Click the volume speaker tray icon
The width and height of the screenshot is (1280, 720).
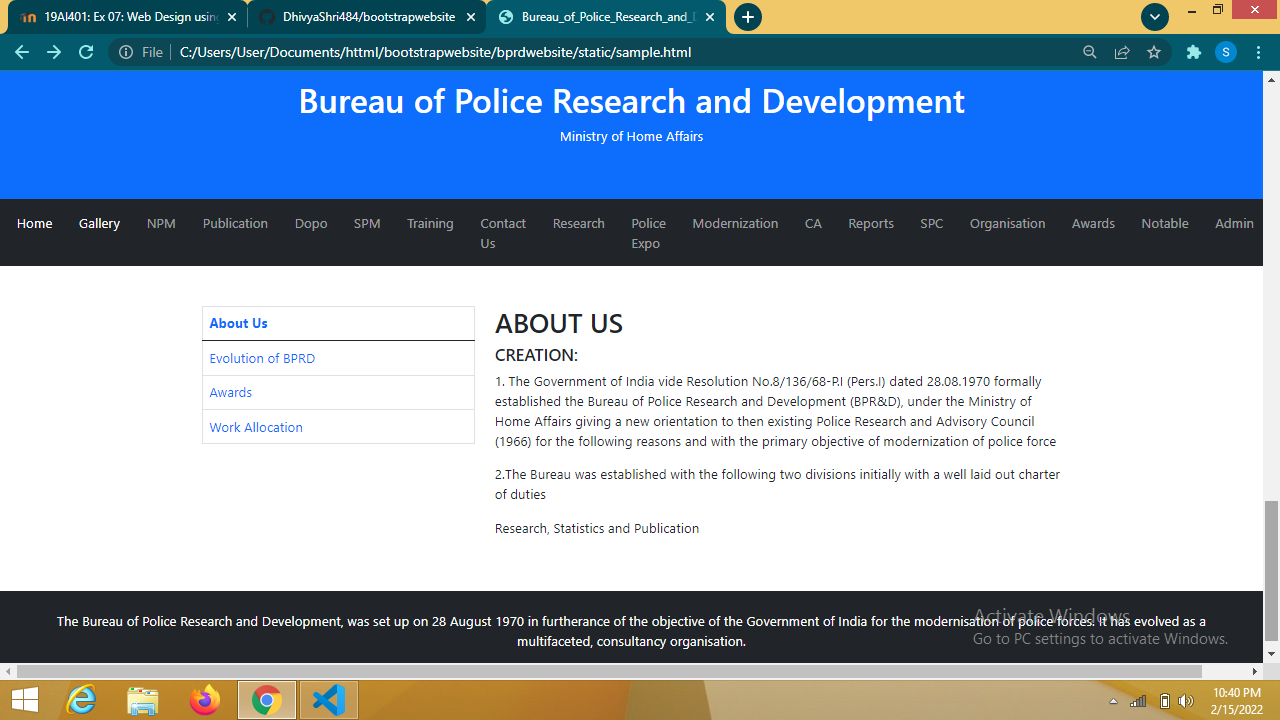[1187, 701]
